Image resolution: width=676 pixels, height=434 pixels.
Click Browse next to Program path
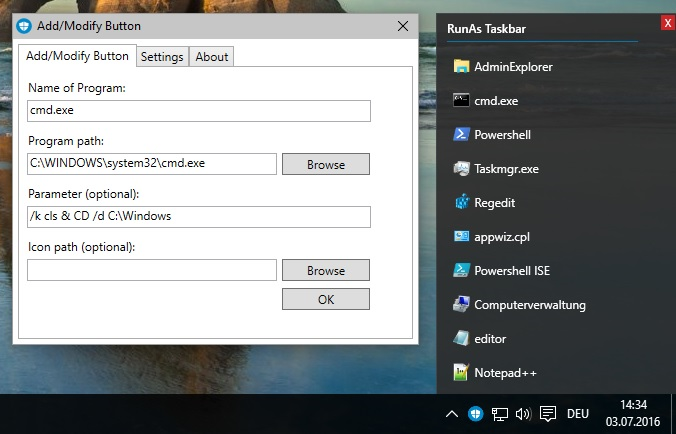coord(326,164)
